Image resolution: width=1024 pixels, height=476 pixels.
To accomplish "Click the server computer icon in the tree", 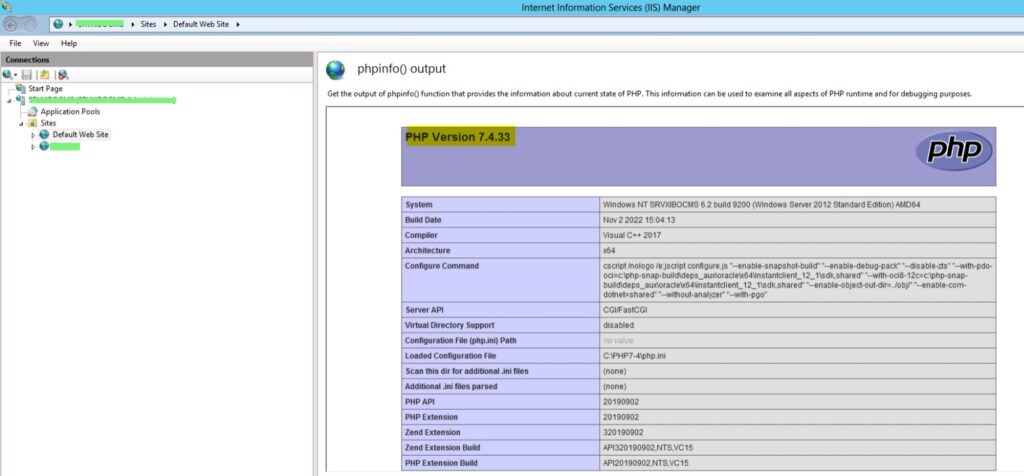I will click(x=20, y=100).
